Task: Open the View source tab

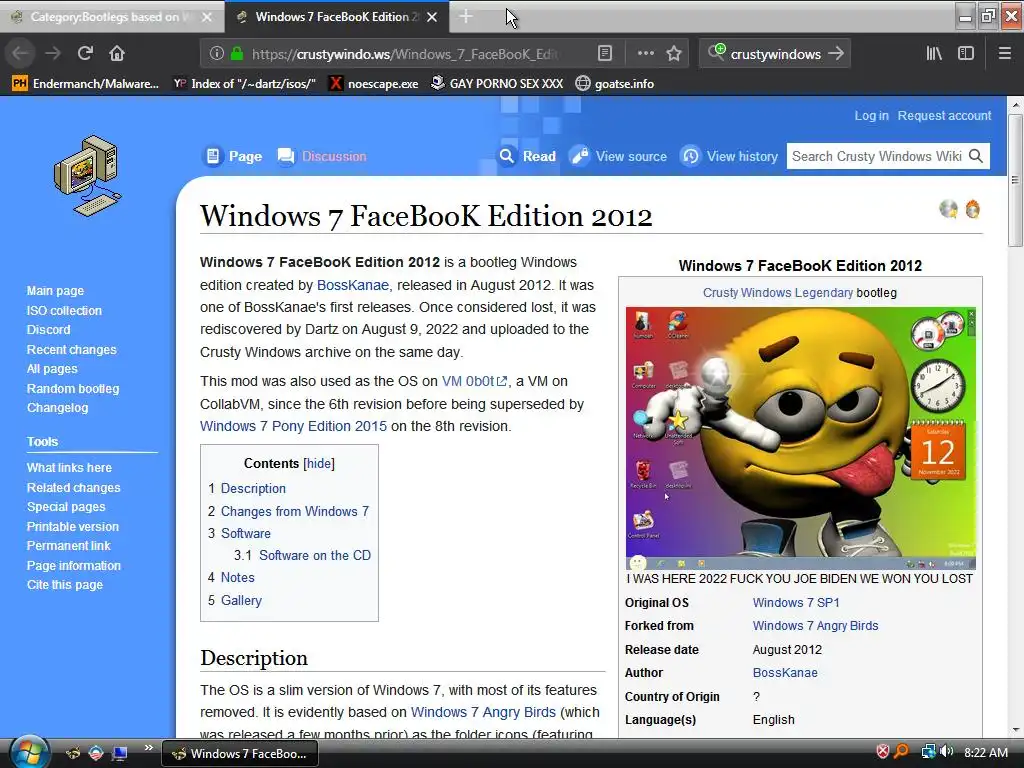Action: click(618, 156)
